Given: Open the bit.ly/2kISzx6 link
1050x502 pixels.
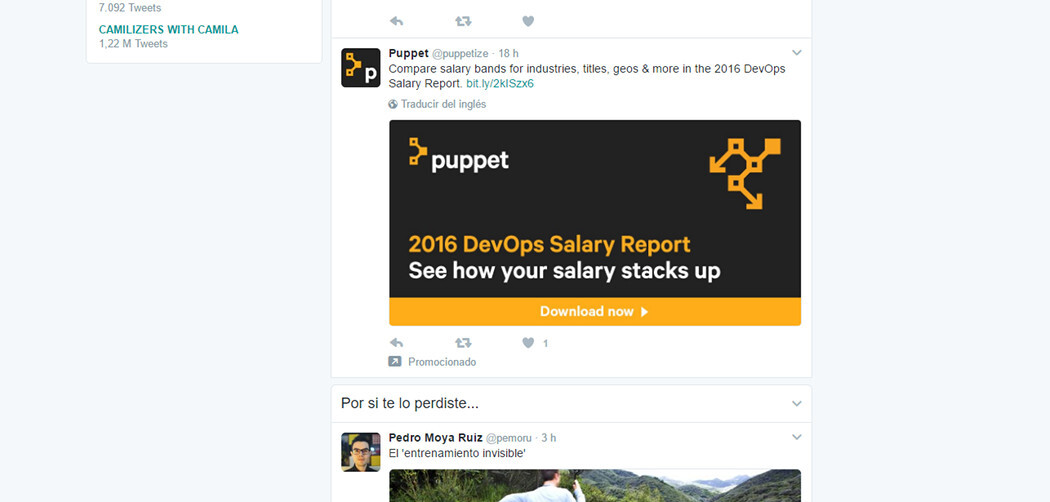Looking at the screenshot, I should 500,84.
